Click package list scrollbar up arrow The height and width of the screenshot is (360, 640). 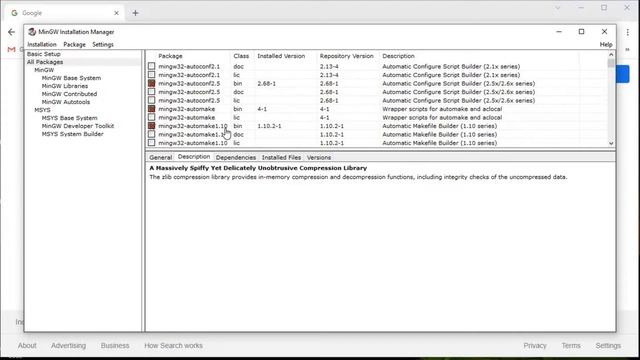[611, 55]
